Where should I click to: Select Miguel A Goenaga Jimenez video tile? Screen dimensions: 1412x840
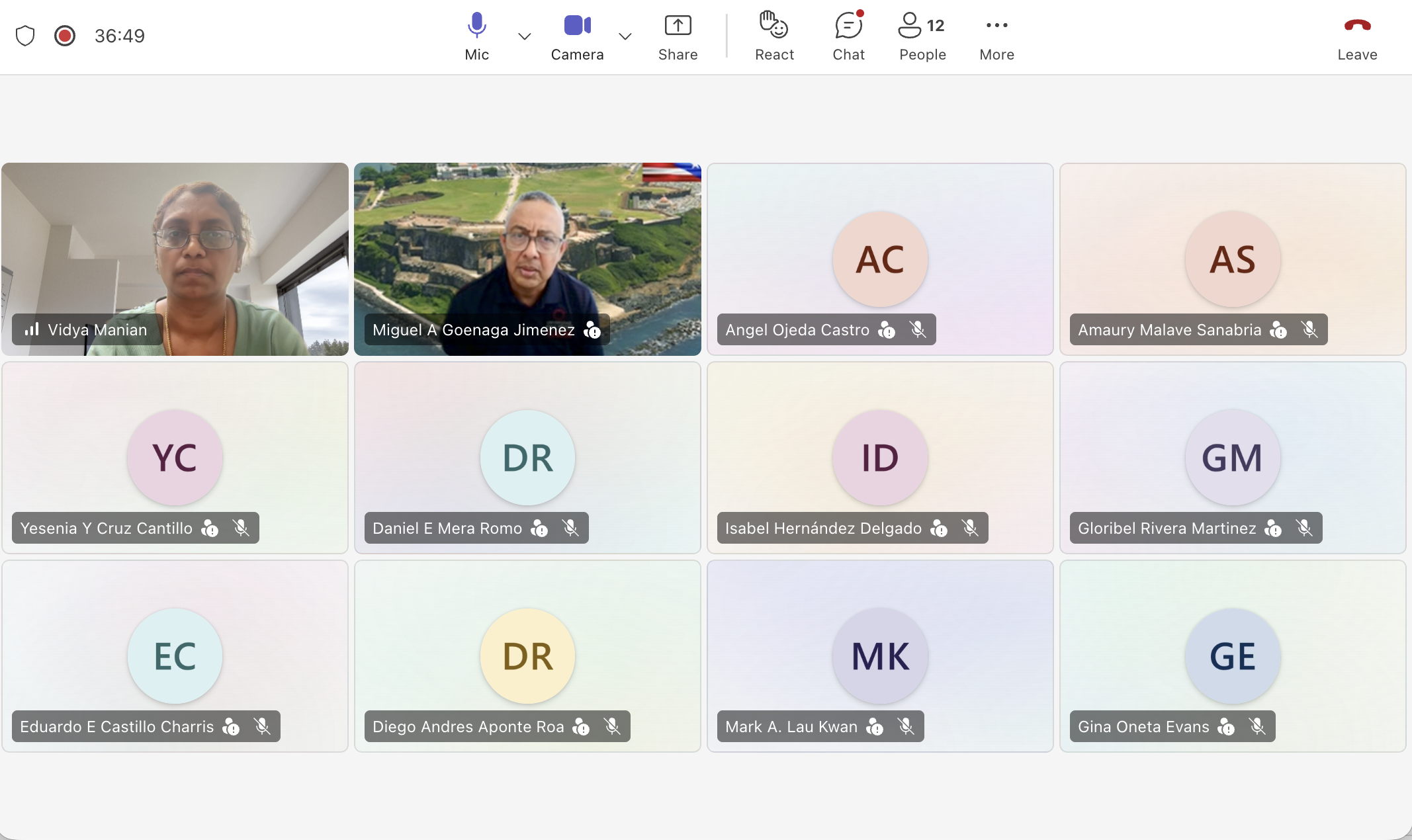pos(527,259)
